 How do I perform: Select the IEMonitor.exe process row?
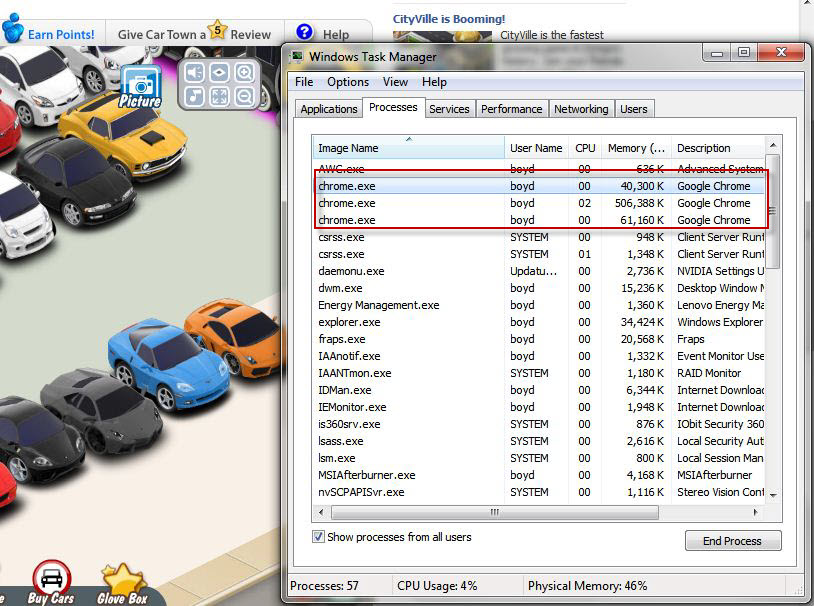(x=539, y=407)
